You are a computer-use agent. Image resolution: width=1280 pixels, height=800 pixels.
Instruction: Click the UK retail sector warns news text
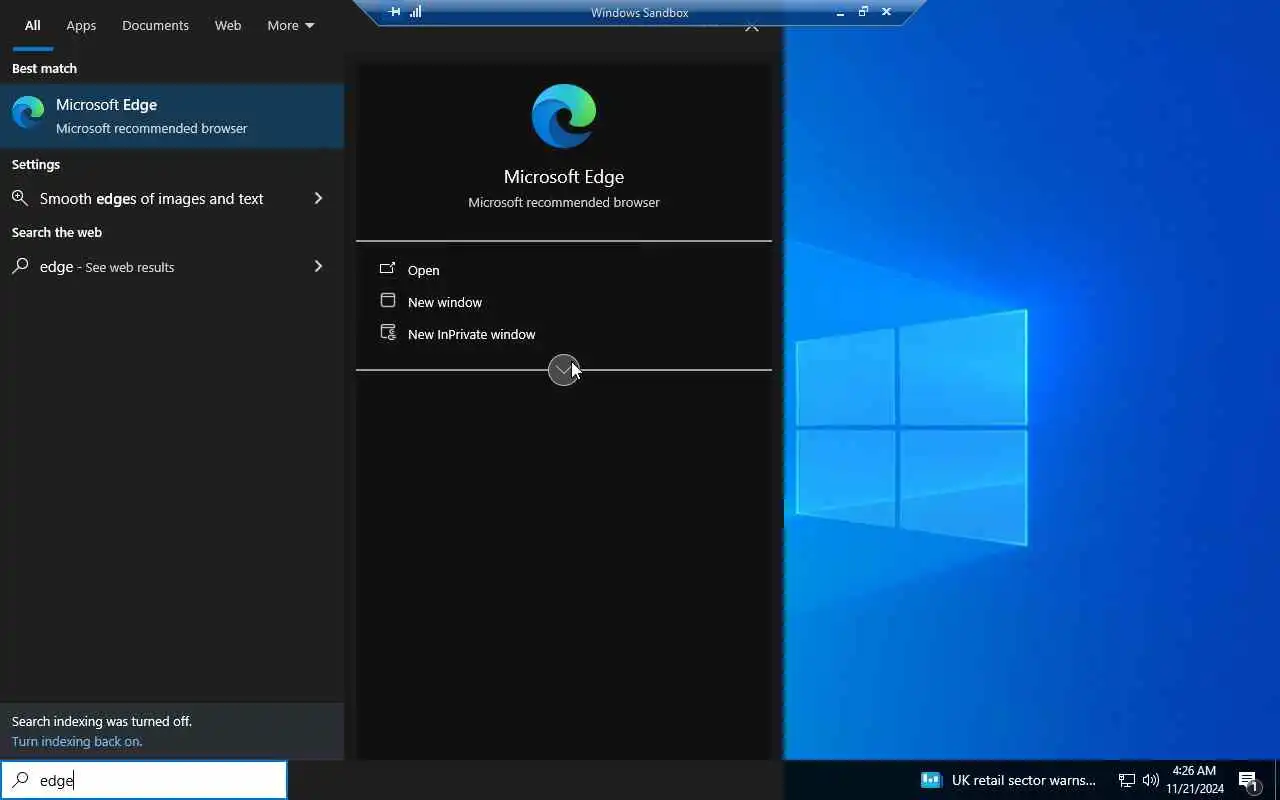pos(1023,780)
